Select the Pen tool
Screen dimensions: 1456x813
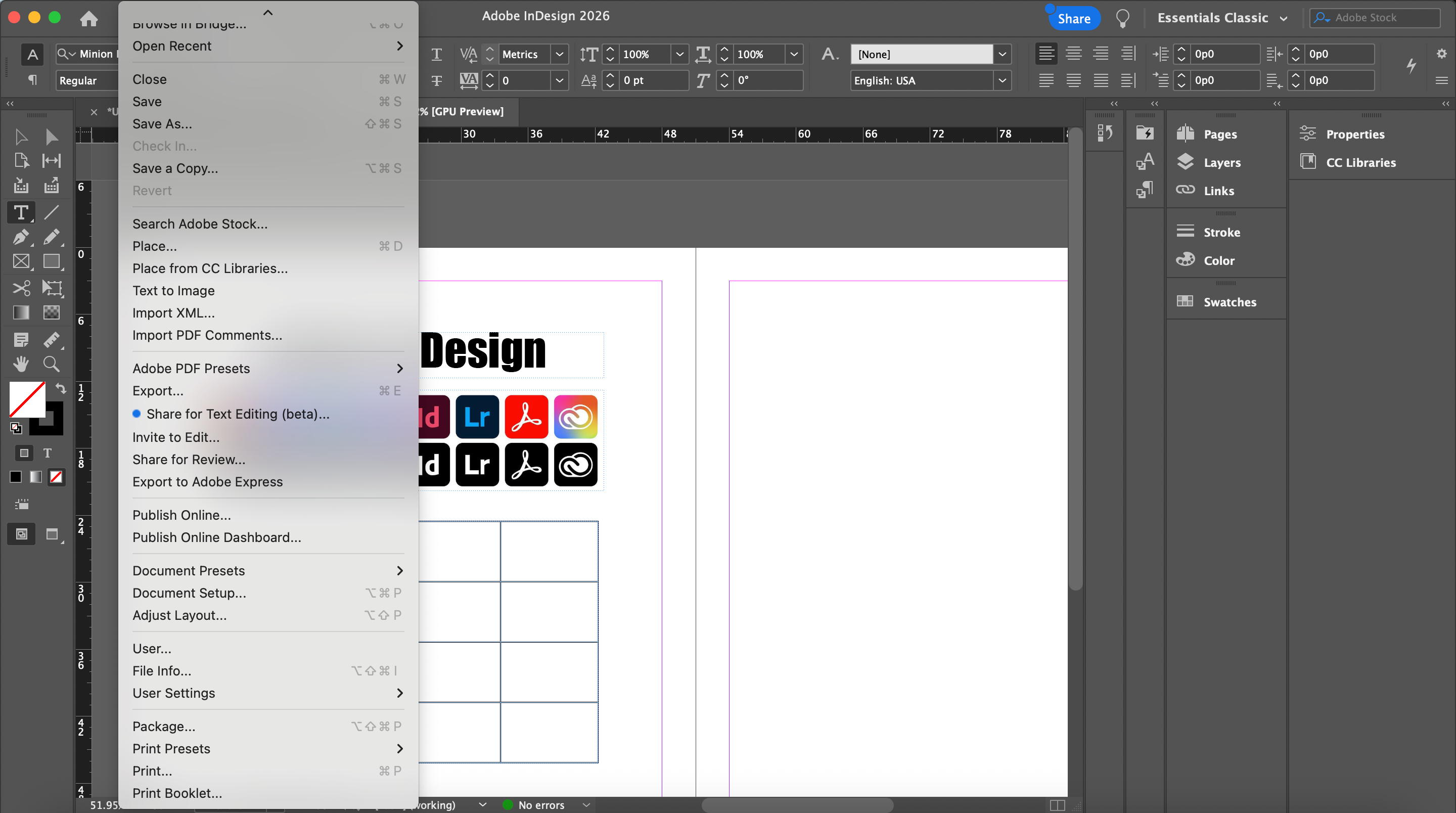pyautogui.click(x=21, y=237)
